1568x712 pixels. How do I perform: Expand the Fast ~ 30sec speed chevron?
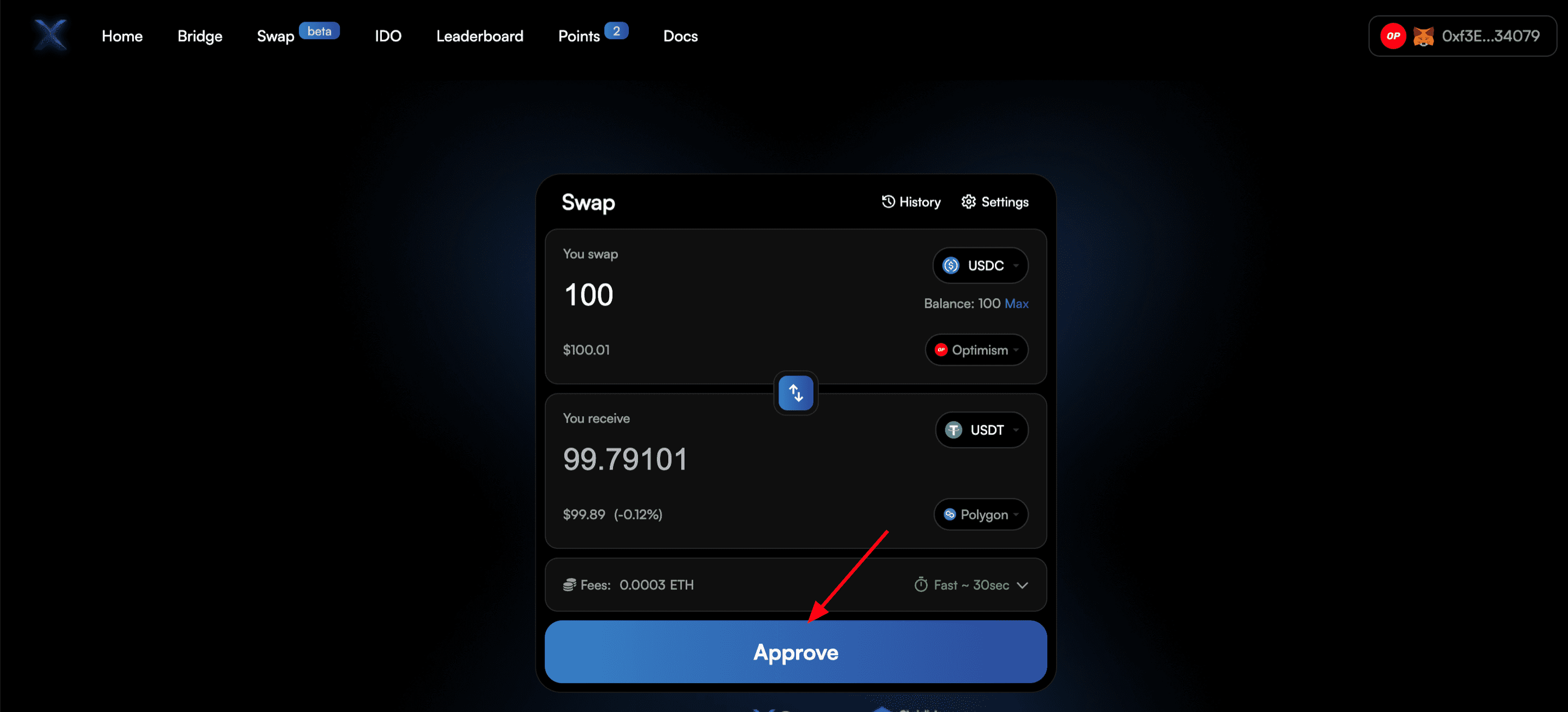tap(1023, 585)
